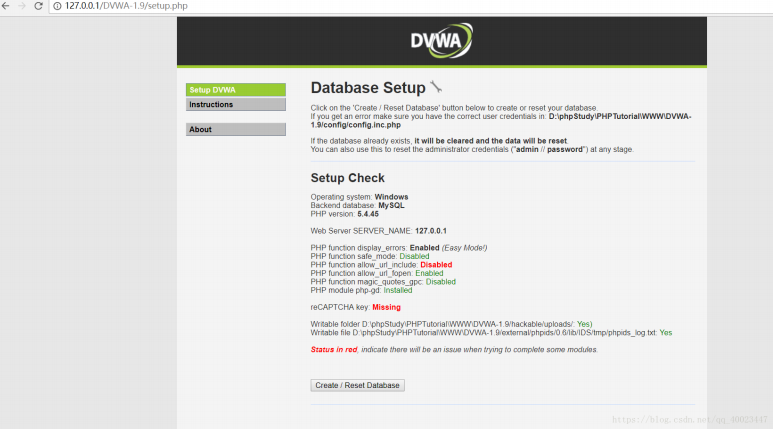
Task: Click the red allow_url_include Disabled status
Action: tap(436, 265)
